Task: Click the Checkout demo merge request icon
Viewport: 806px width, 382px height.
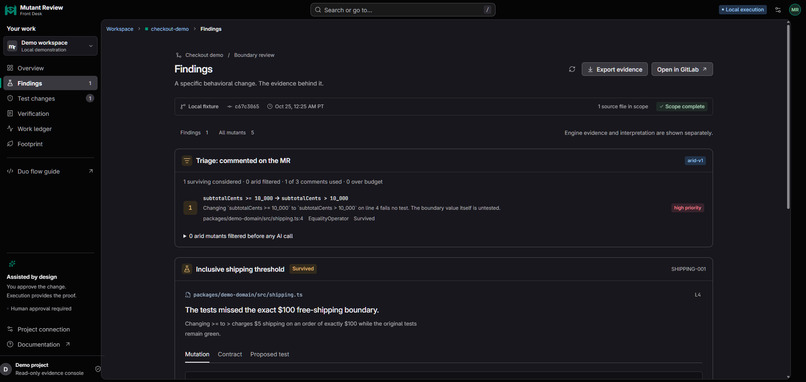Action: click(179, 55)
